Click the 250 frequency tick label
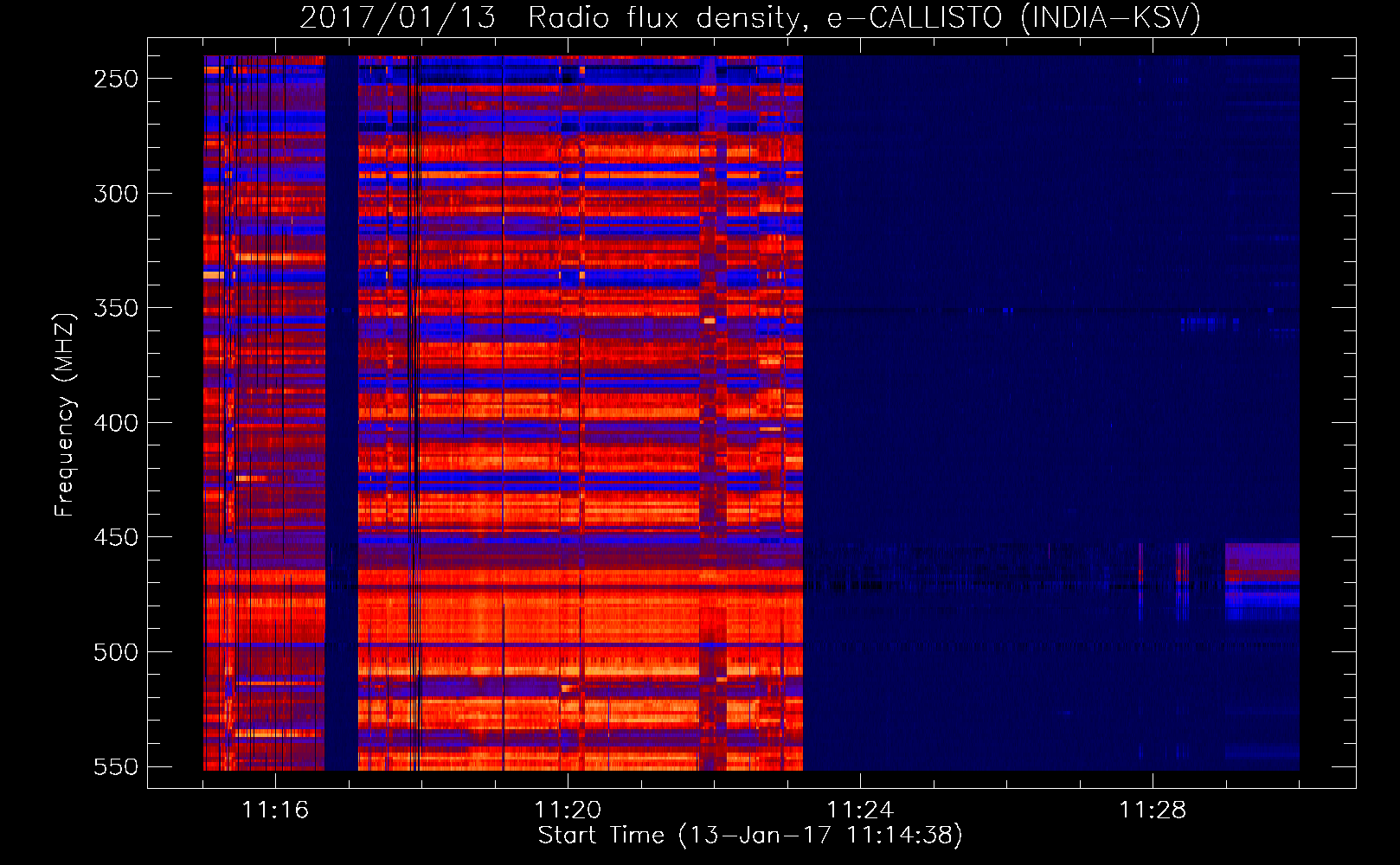Screen dimensions: 1400x865 [116, 79]
